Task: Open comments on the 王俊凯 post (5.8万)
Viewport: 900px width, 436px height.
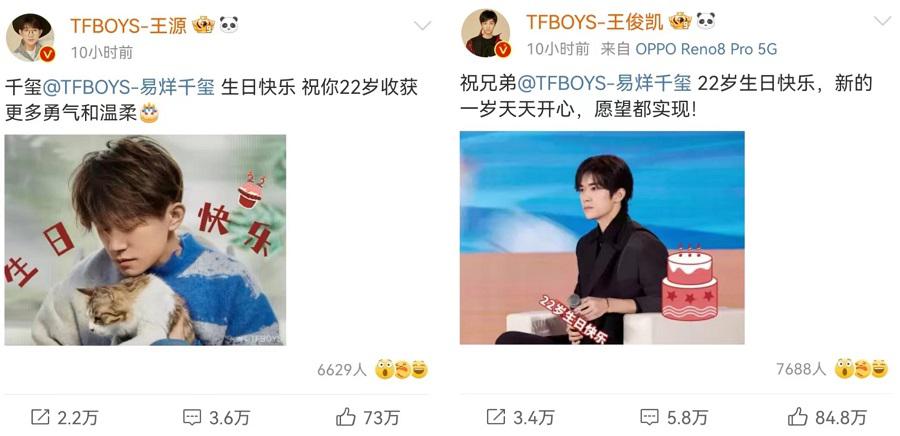Action: click(x=673, y=416)
